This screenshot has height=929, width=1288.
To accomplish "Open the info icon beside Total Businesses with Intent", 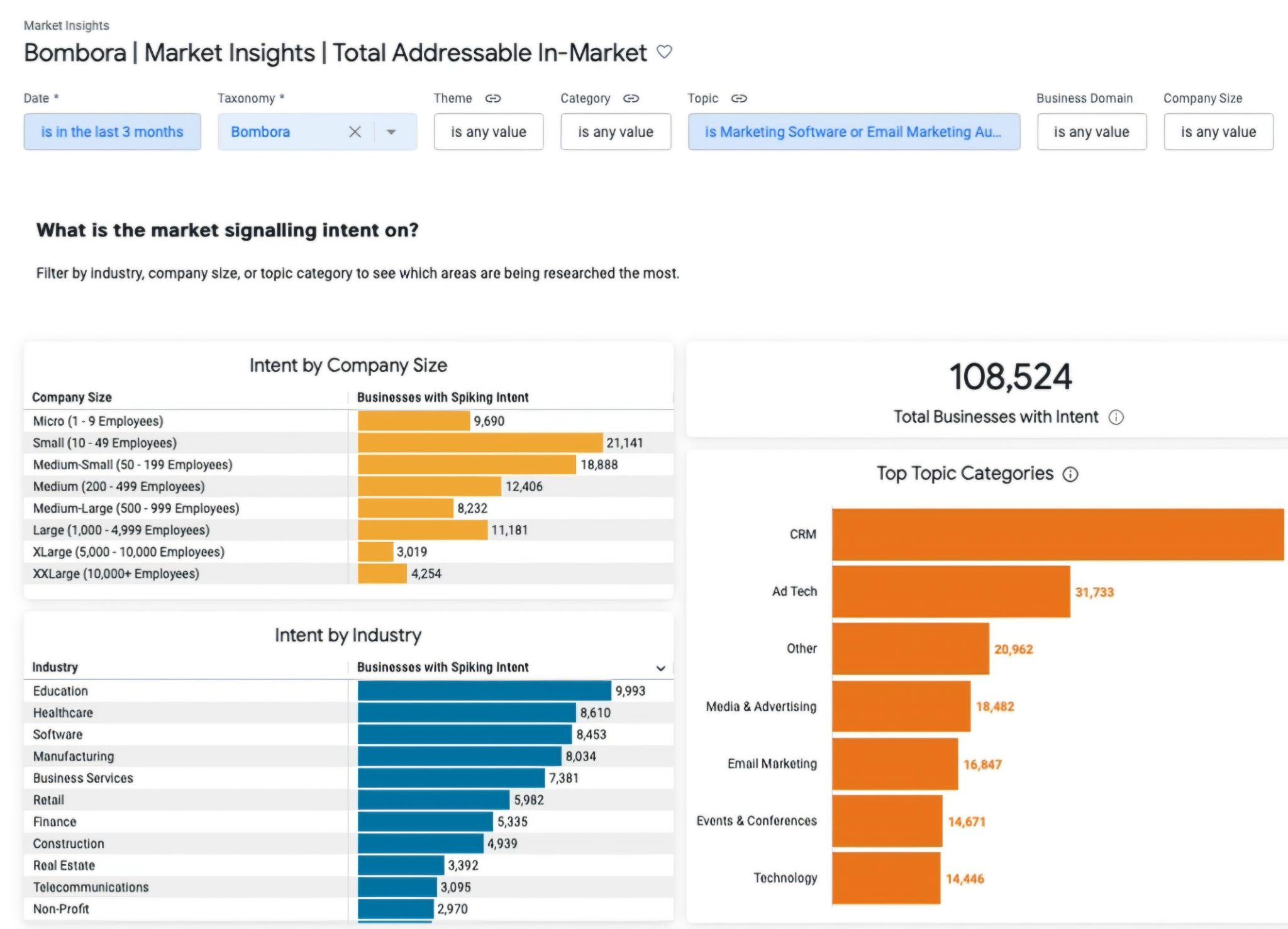I will (1116, 417).
